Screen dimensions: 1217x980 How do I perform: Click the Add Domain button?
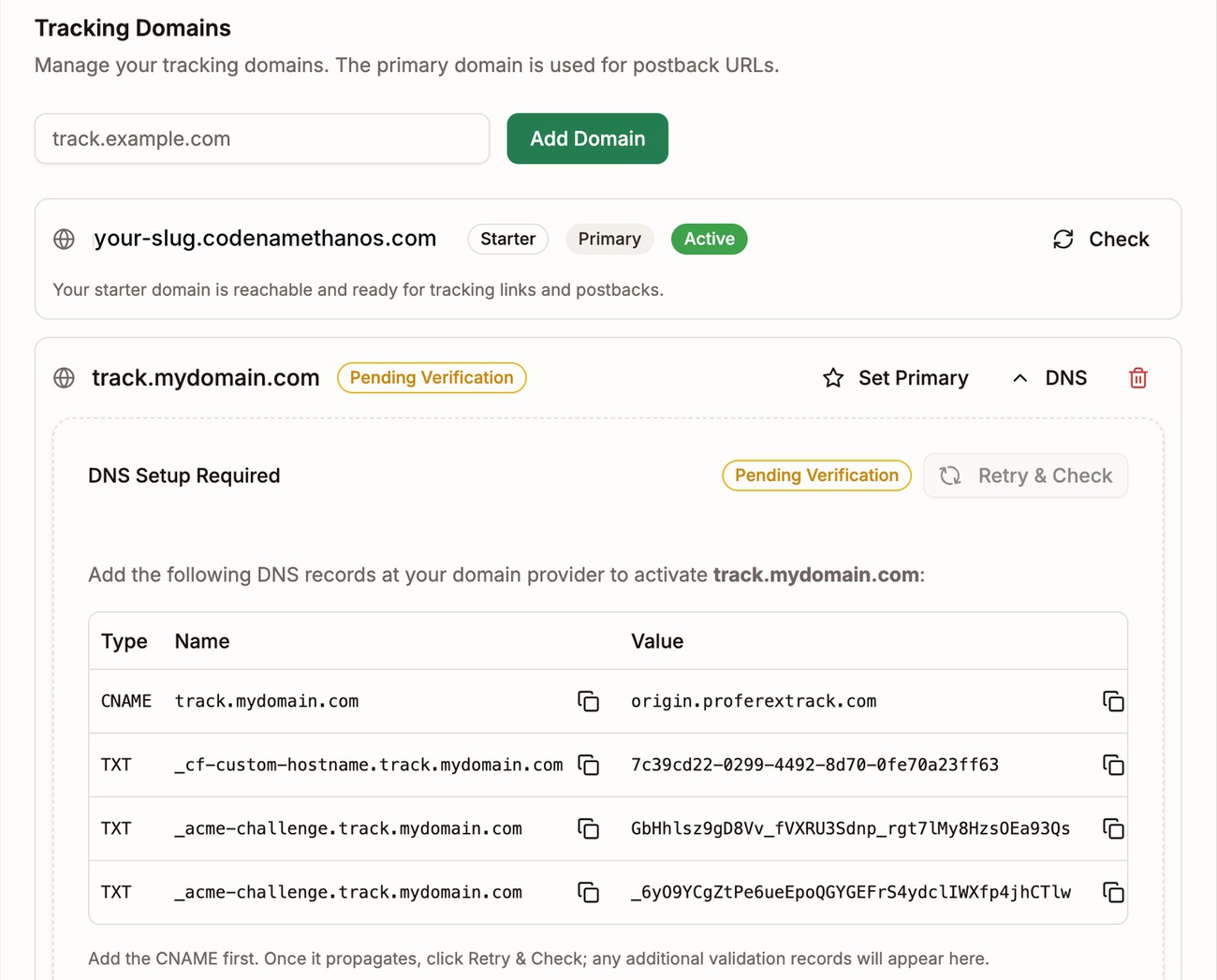coord(588,139)
